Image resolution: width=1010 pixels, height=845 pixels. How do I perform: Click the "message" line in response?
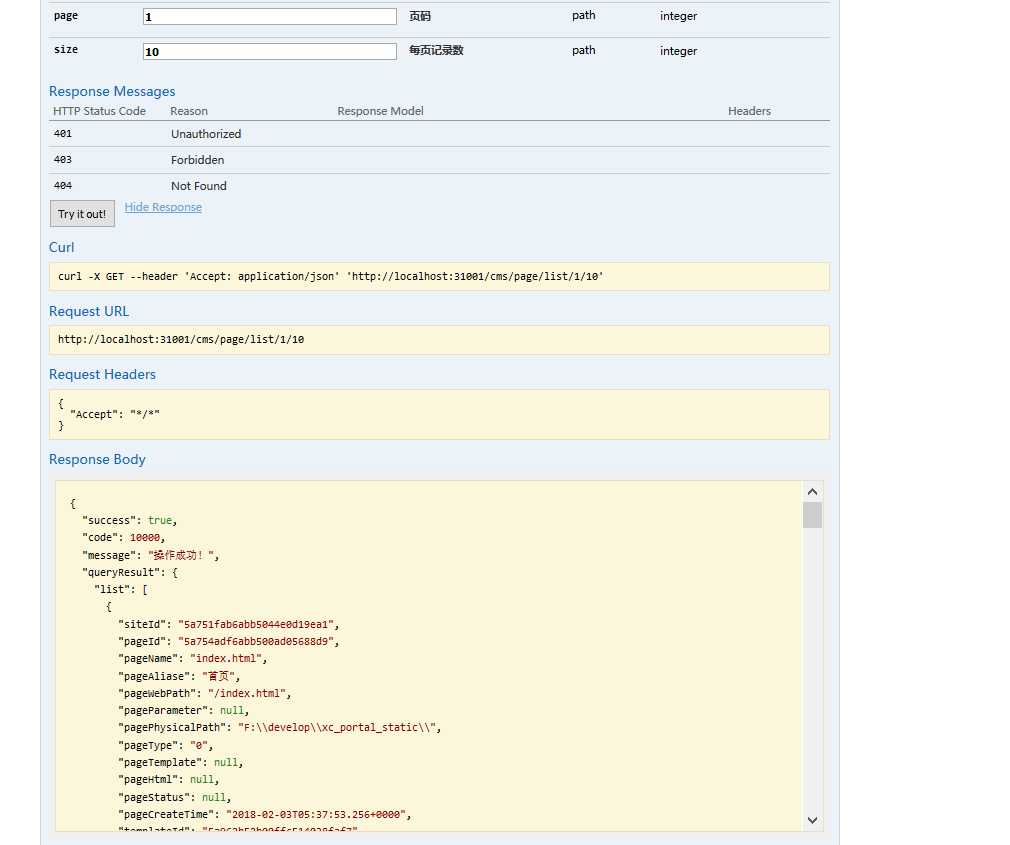point(151,555)
